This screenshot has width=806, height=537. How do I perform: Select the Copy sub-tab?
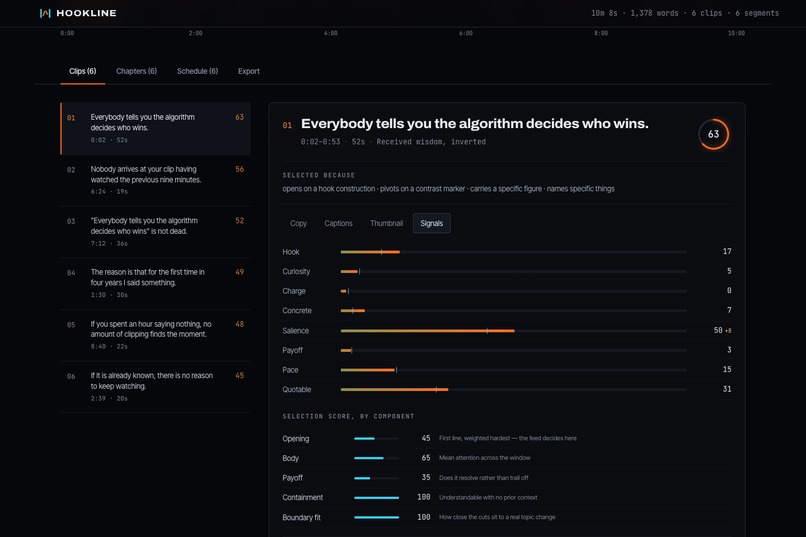[298, 224]
